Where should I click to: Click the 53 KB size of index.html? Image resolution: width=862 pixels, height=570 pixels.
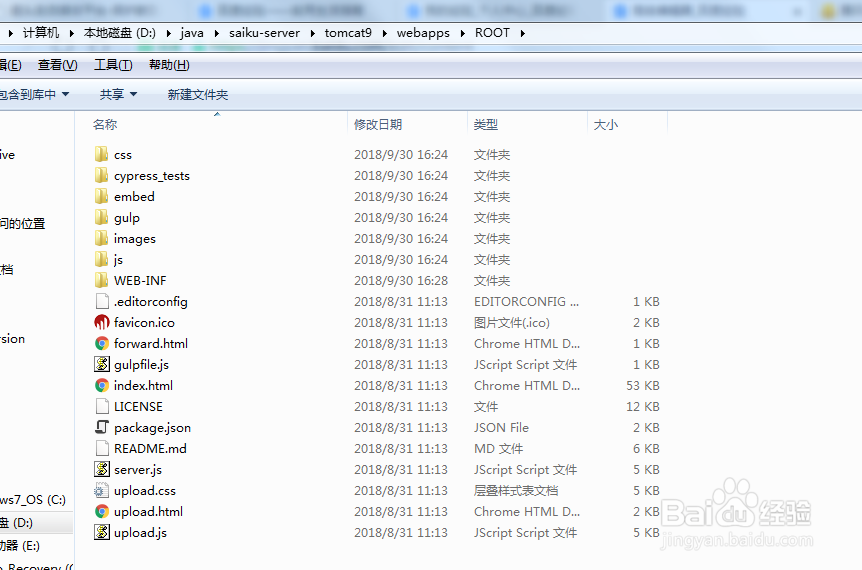643,385
